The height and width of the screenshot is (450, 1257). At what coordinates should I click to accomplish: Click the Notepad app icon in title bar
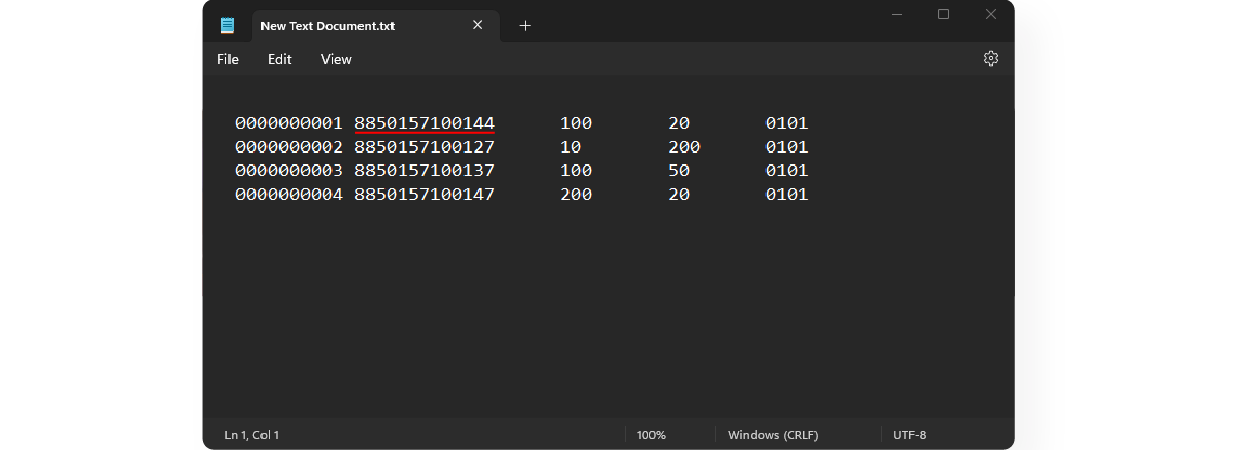228,26
